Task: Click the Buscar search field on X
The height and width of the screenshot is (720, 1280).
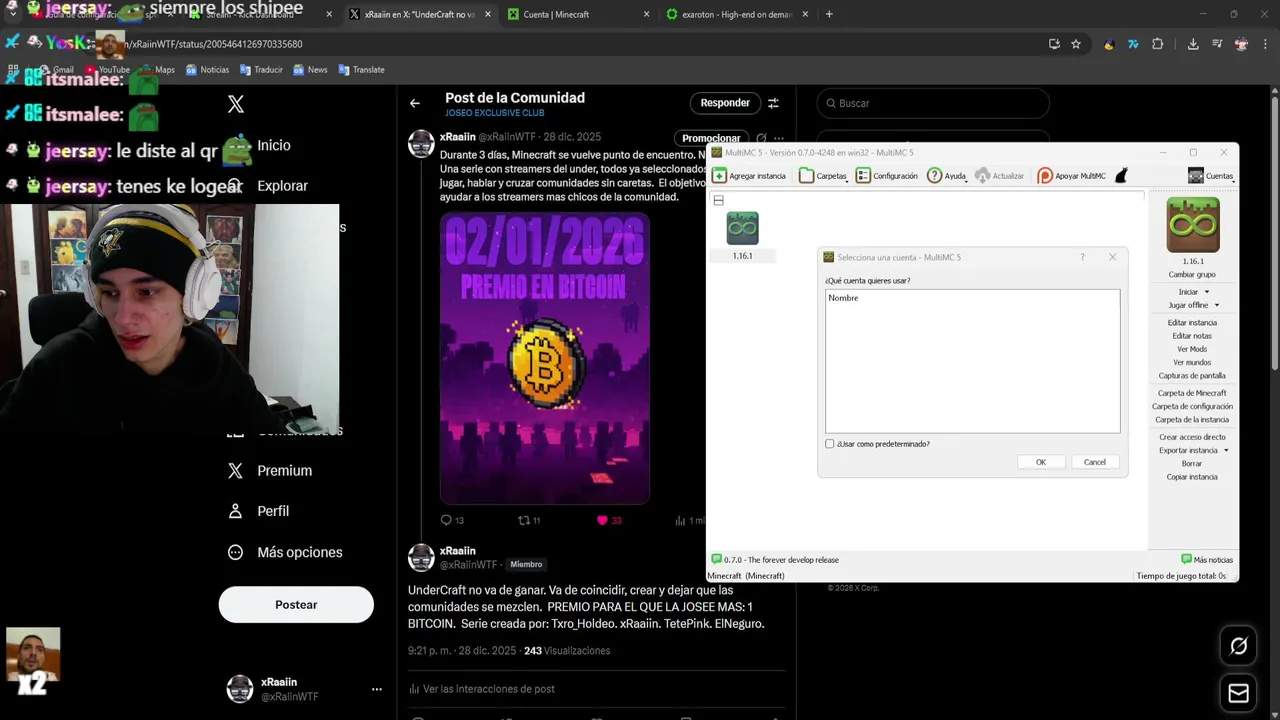Action: point(933,103)
